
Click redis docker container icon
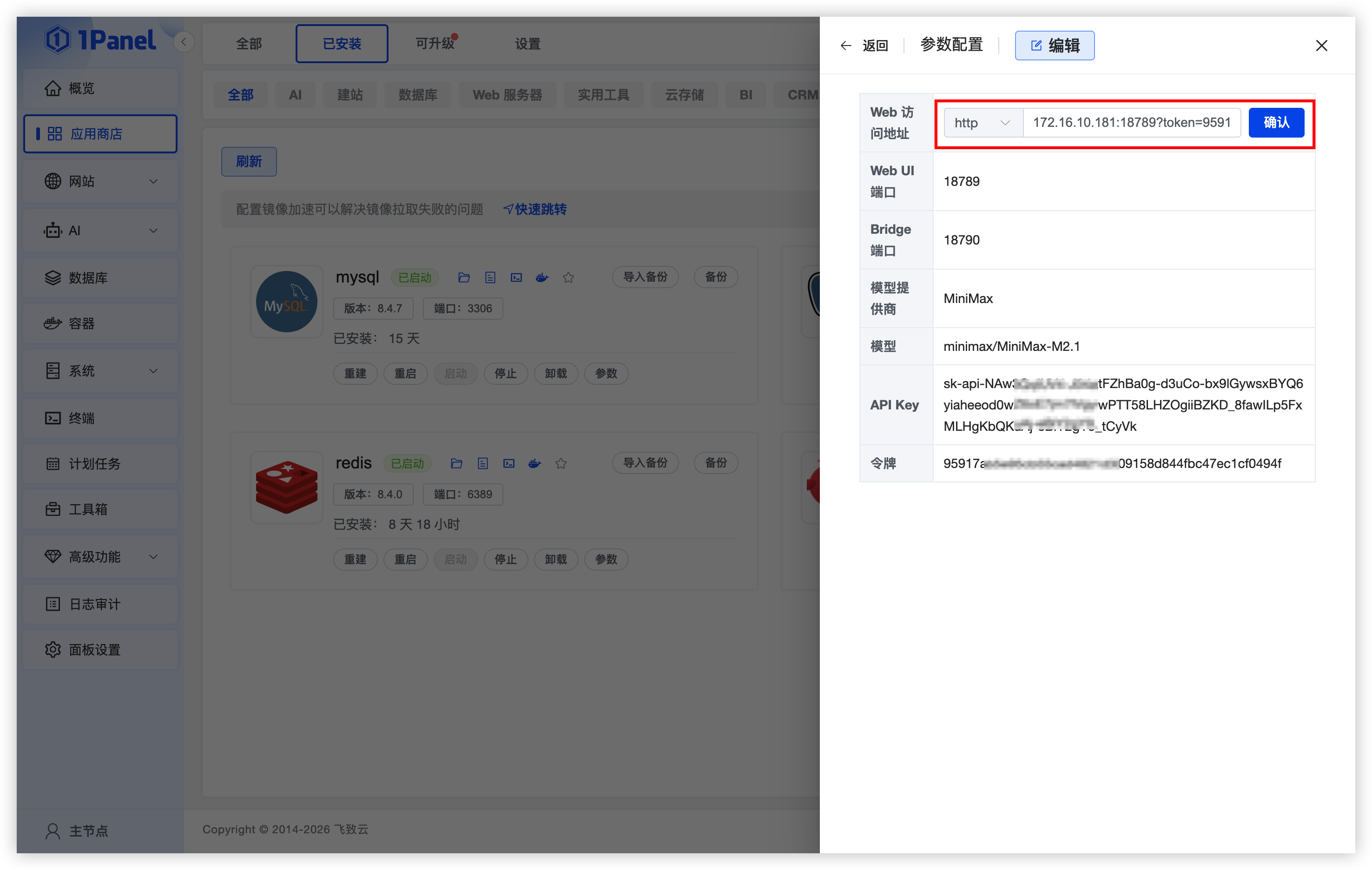tap(534, 463)
